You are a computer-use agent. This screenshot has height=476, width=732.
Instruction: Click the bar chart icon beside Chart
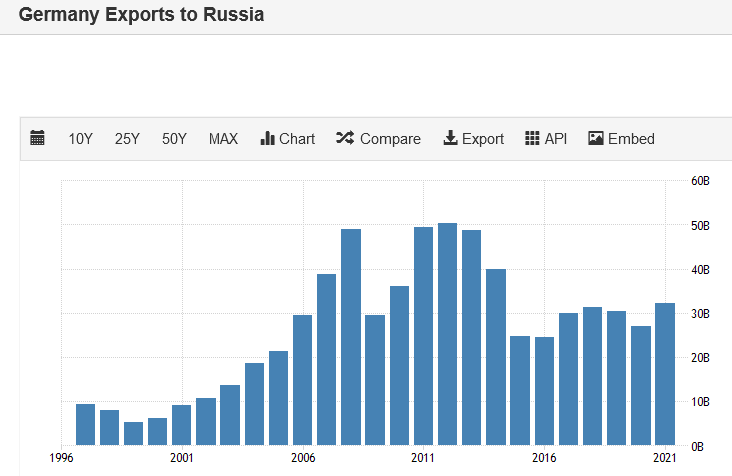(x=267, y=138)
